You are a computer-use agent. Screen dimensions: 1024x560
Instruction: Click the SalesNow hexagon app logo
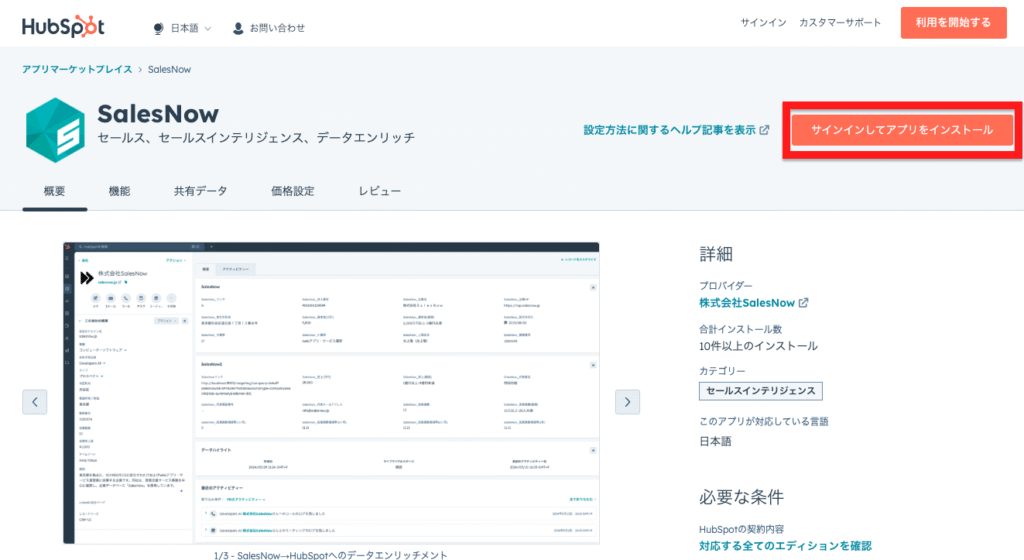(56, 130)
